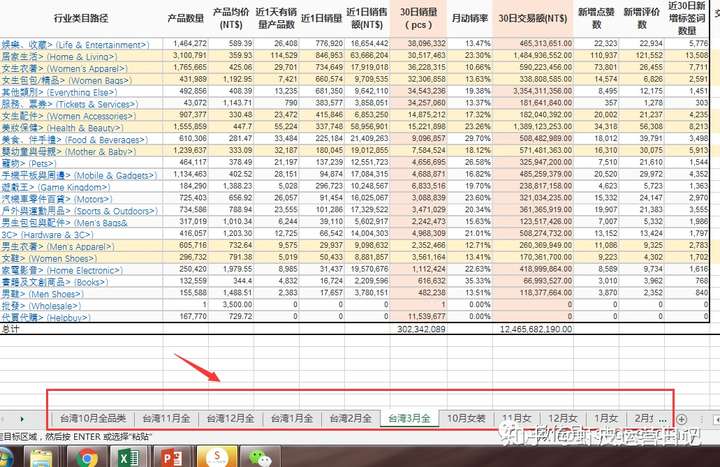
Task: Select cell 3,100,791 in Home & Living row
Action: 186,56
